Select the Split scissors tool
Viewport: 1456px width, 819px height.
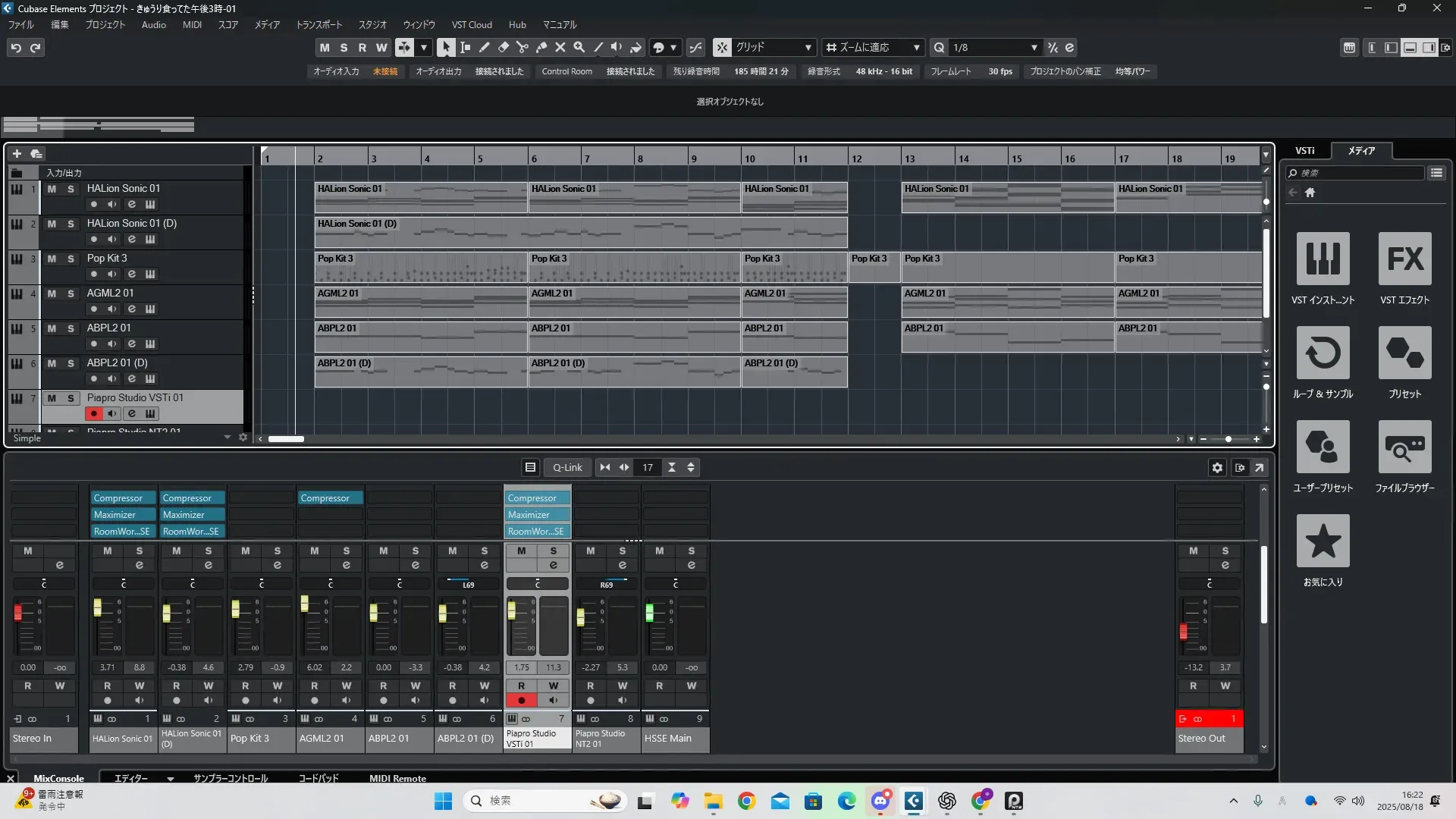point(522,47)
